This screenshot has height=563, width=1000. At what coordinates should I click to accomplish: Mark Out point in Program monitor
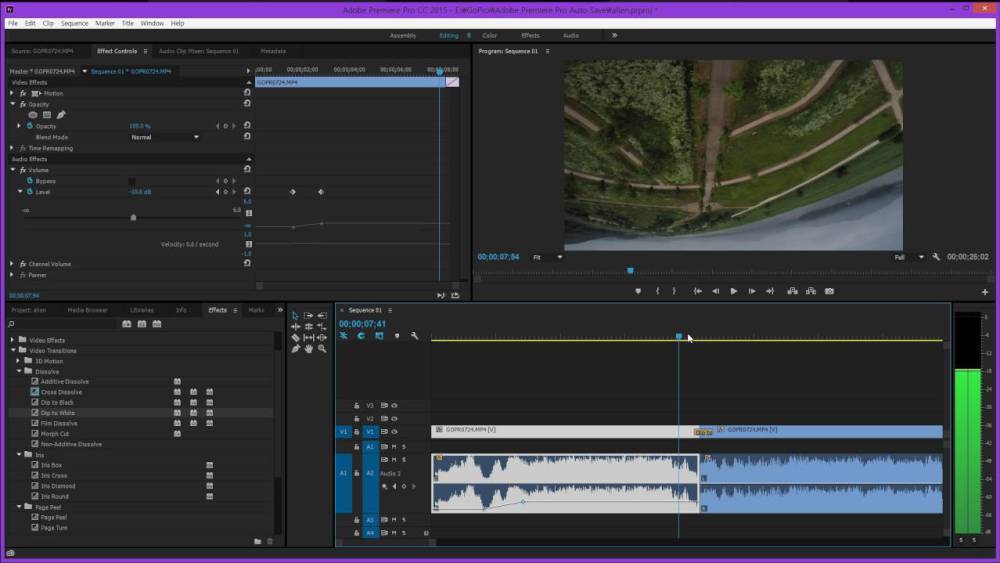coord(674,291)
